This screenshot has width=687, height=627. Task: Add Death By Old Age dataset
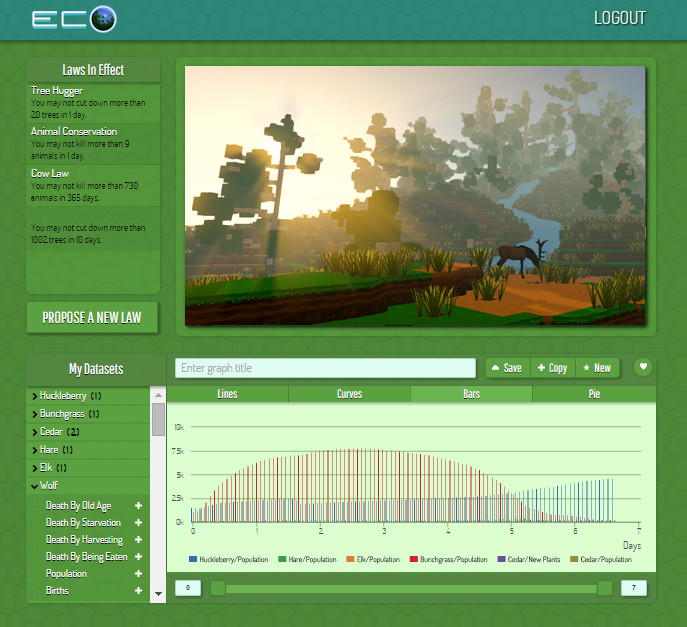coord(139,506)
